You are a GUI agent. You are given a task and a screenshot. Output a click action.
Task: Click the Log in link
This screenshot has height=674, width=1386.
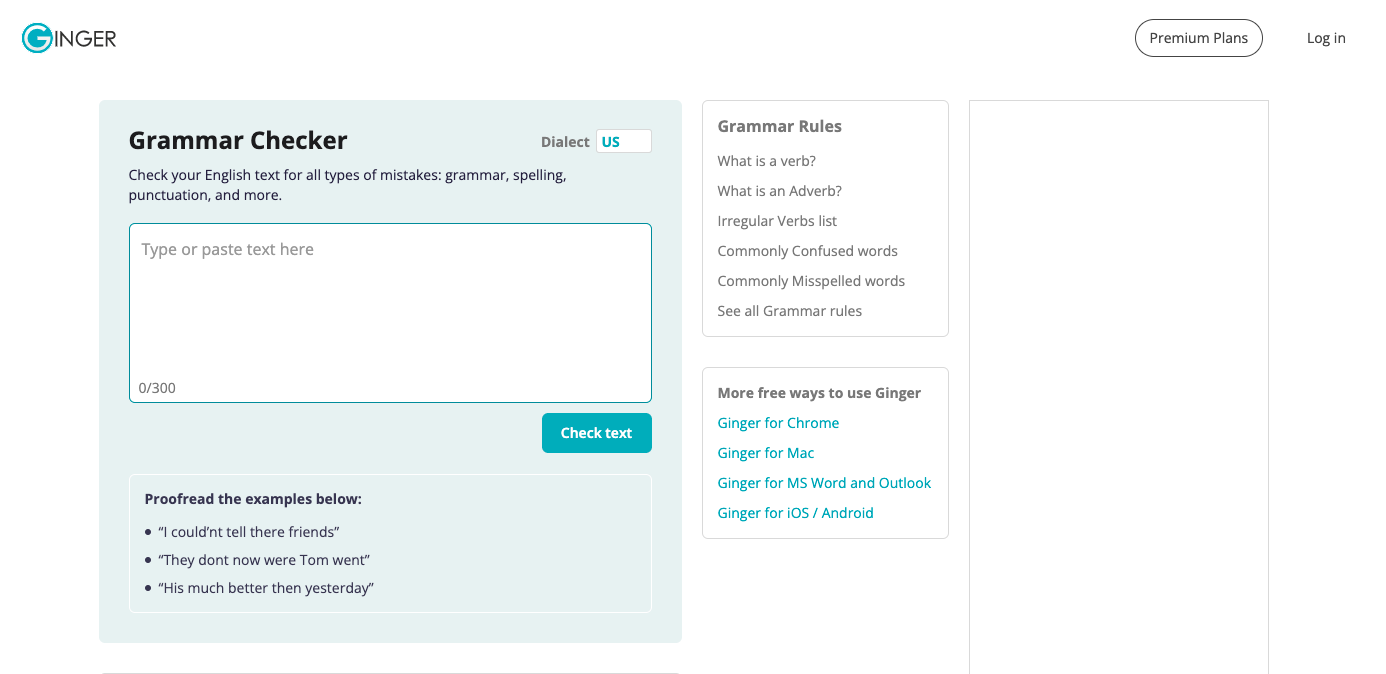coord(1325,37)
